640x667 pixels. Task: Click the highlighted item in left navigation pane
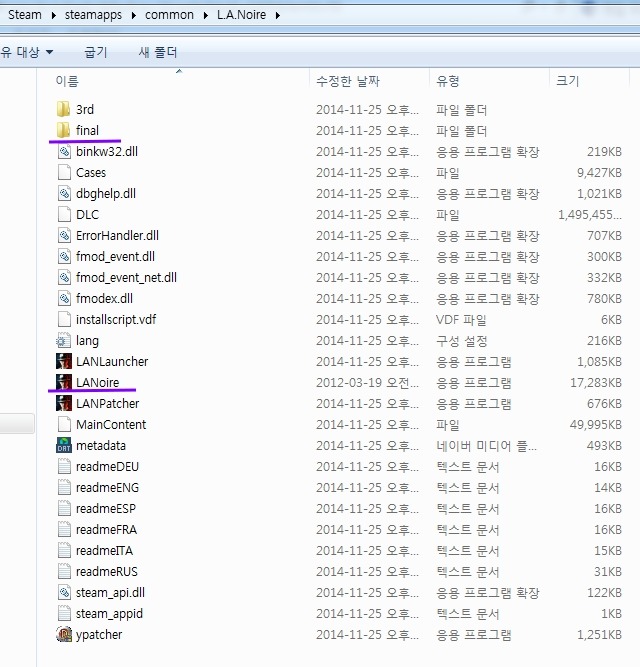point(17,423)
